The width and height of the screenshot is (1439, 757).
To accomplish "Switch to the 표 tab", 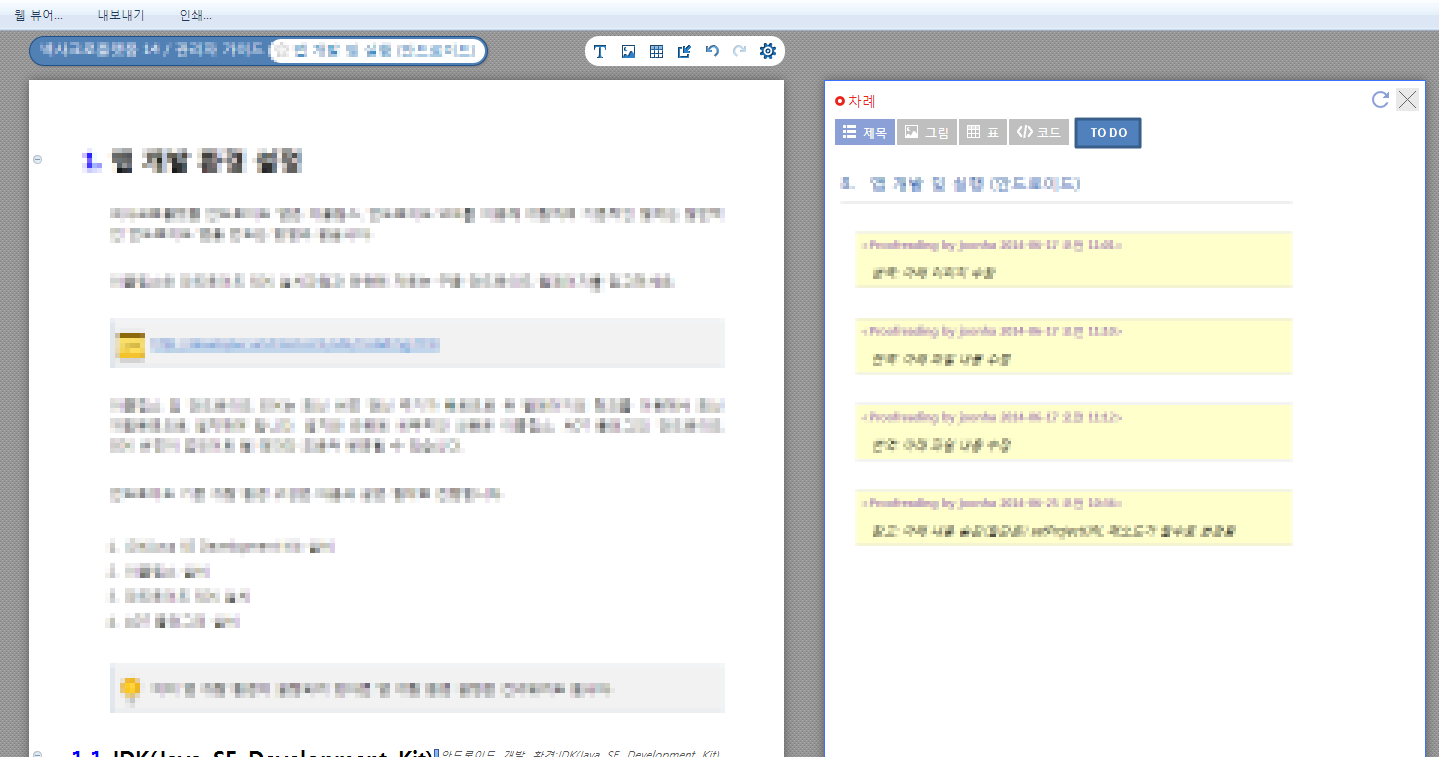I will [983, 132].
